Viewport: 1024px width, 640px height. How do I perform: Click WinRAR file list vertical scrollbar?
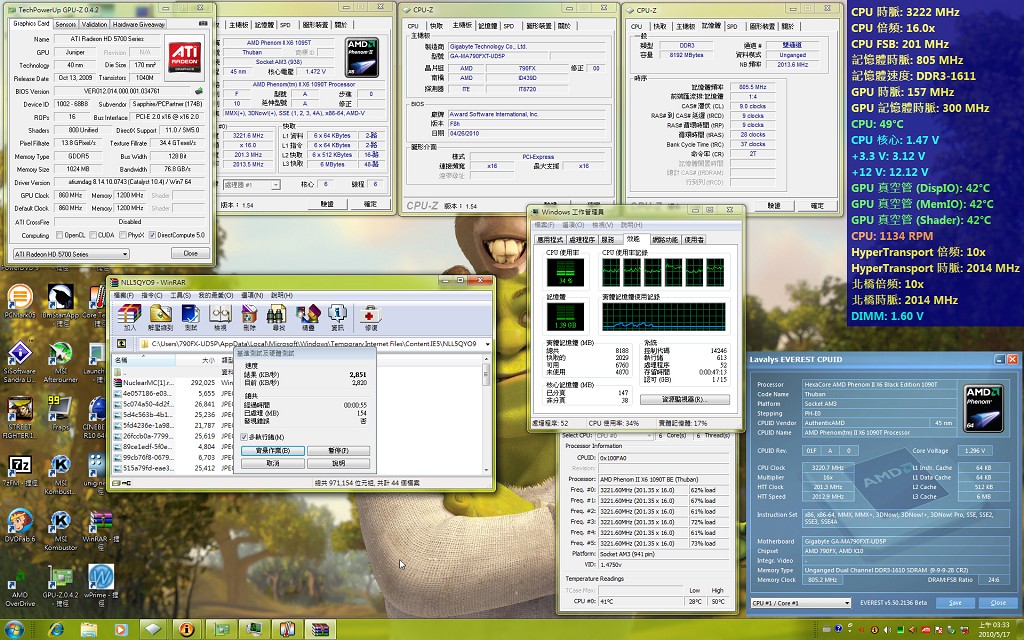pyautogui.click(x=486, y=414)
